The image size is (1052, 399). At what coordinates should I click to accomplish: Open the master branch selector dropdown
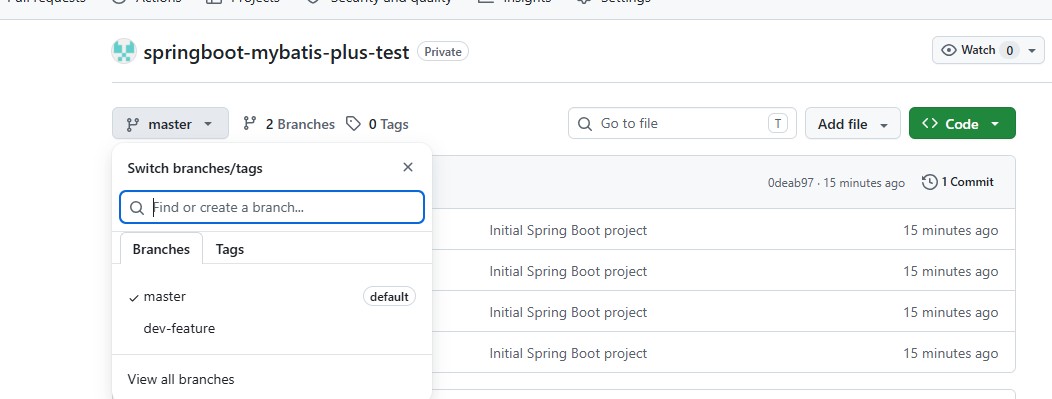pos(170,124)
